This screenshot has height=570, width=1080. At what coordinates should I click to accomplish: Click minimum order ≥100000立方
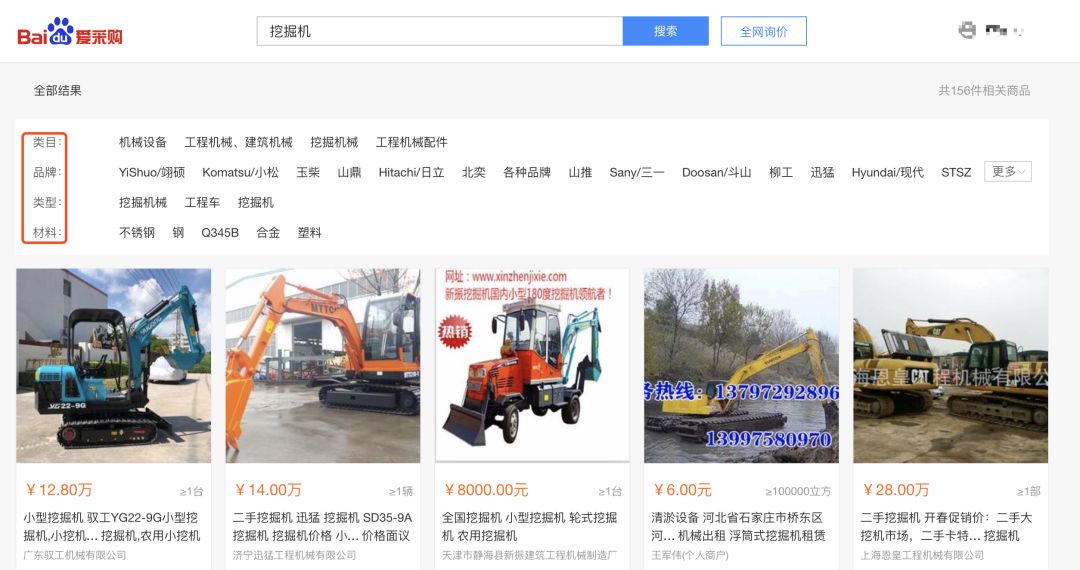[798, 492]
